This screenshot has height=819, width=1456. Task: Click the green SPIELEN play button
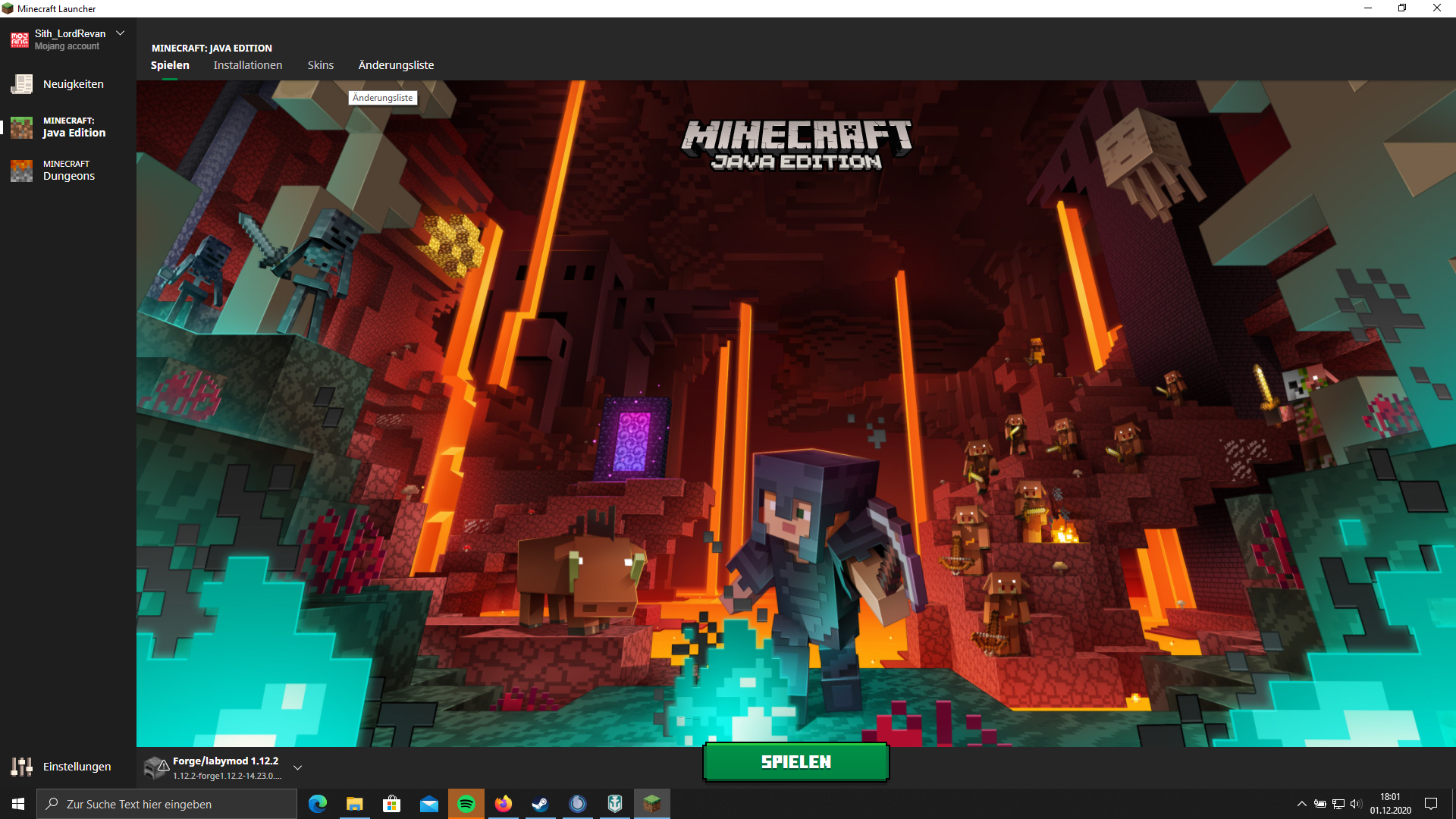pyautogui.click(x=795, y=762)
